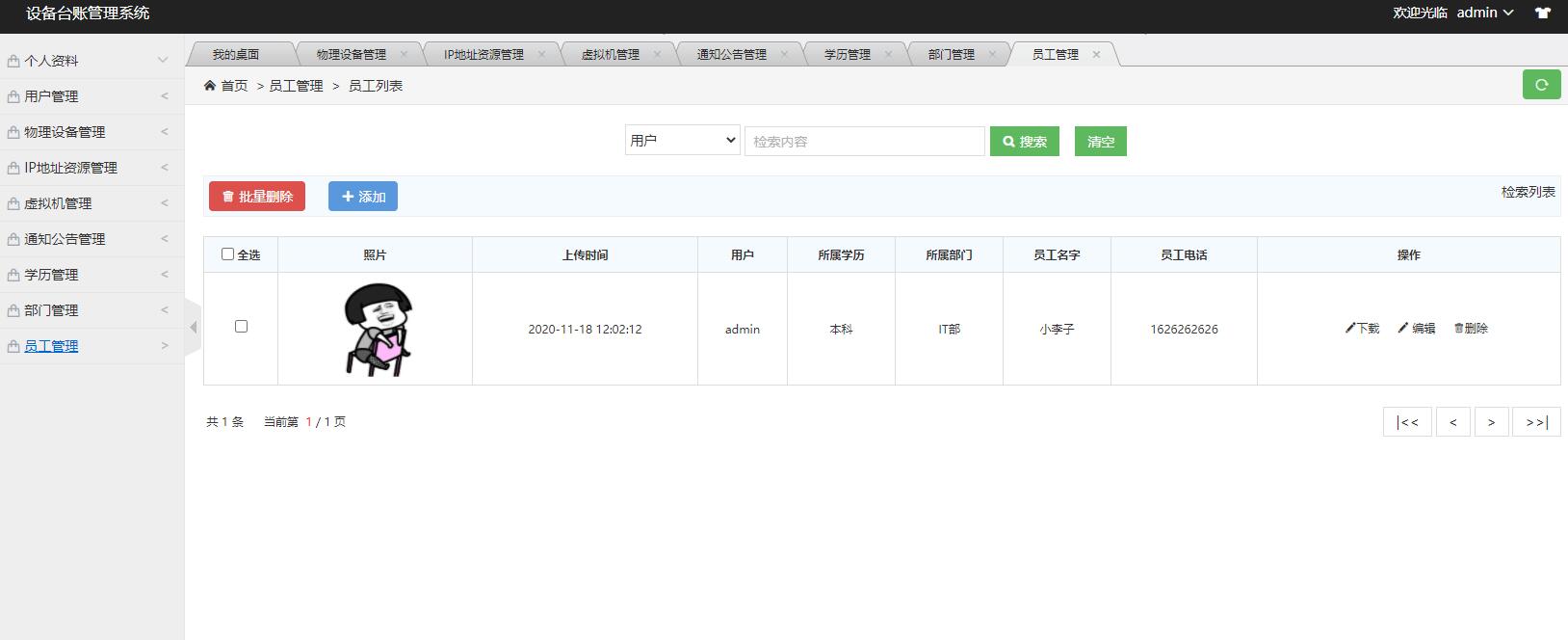Screen dimensions: 1568x640
Task: Click lock icon beside 学历管理 in sidebar
Action: point(13,275)
